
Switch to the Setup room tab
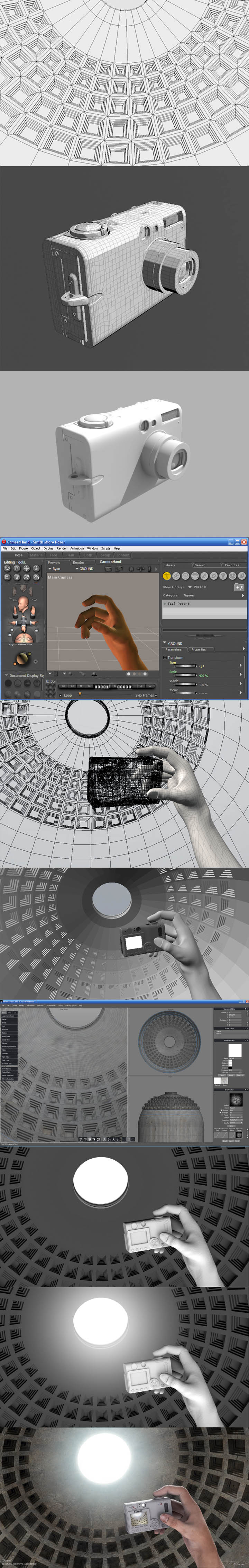point(105,555)
